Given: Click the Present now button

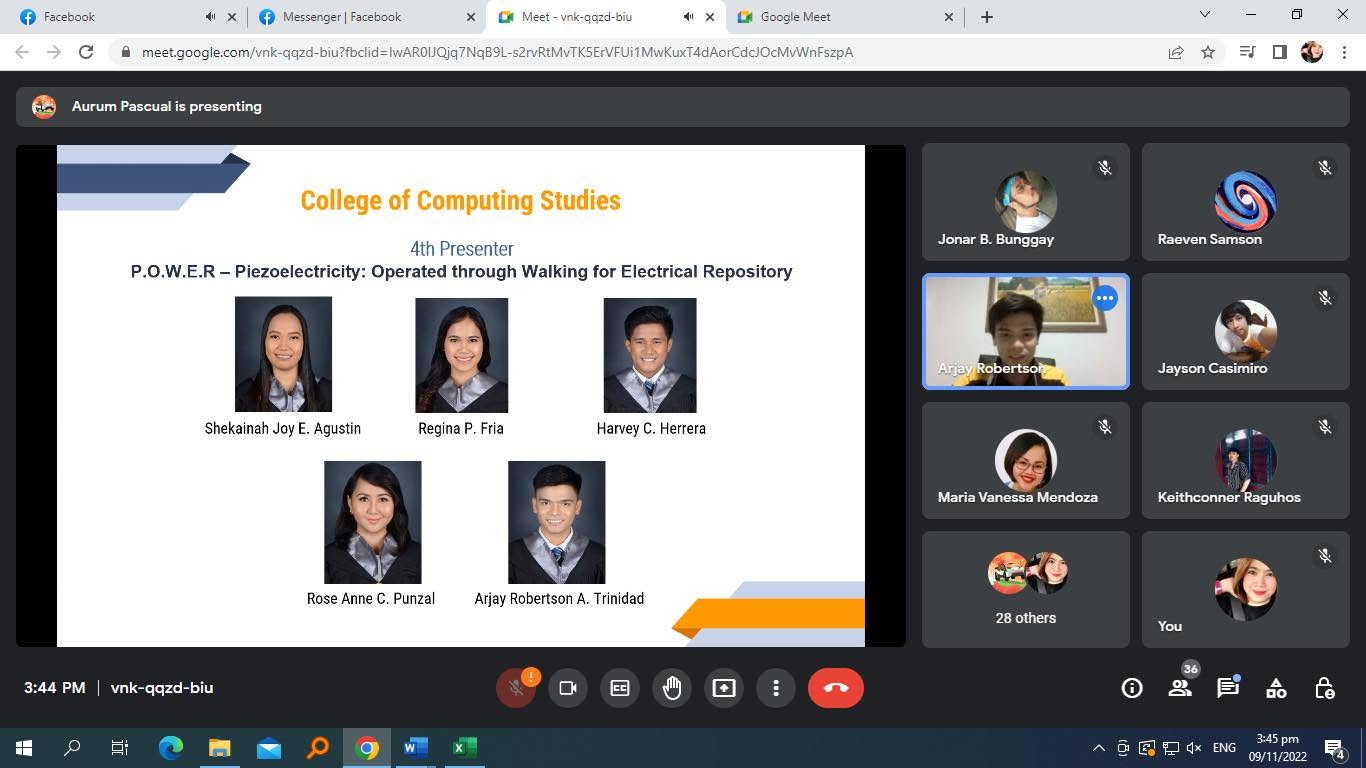Looking at the screenshot, I should click(x=724, y=688).
